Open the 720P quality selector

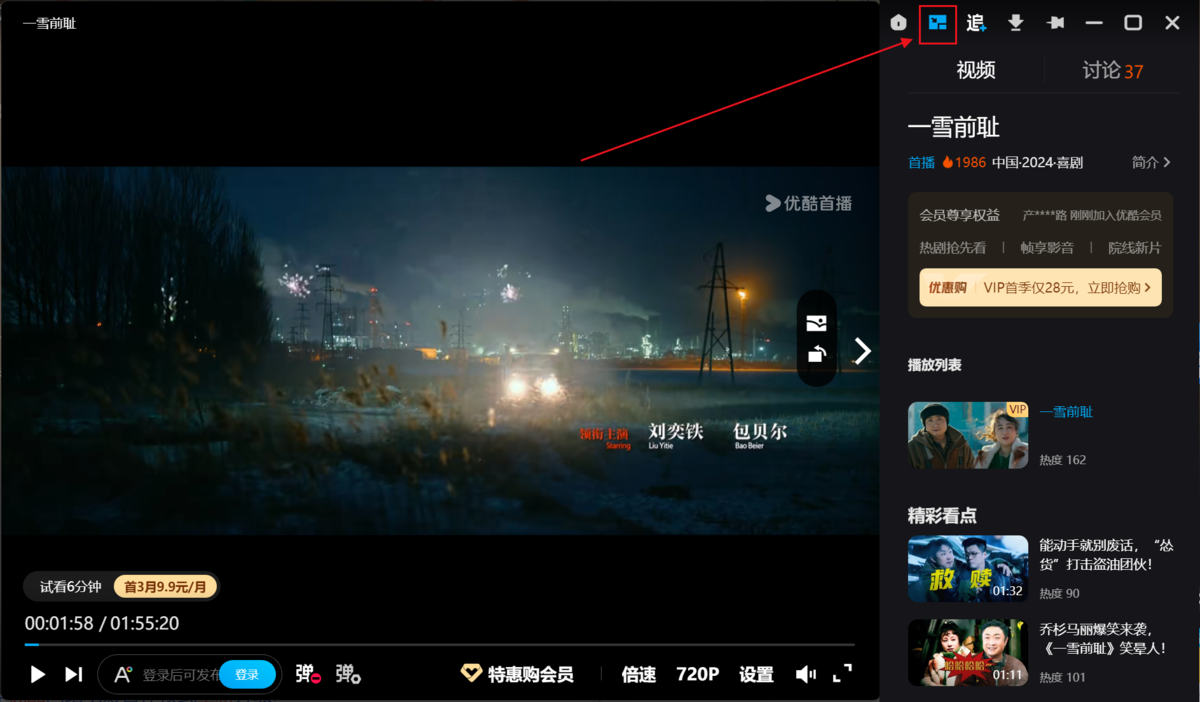click(697, 674)
